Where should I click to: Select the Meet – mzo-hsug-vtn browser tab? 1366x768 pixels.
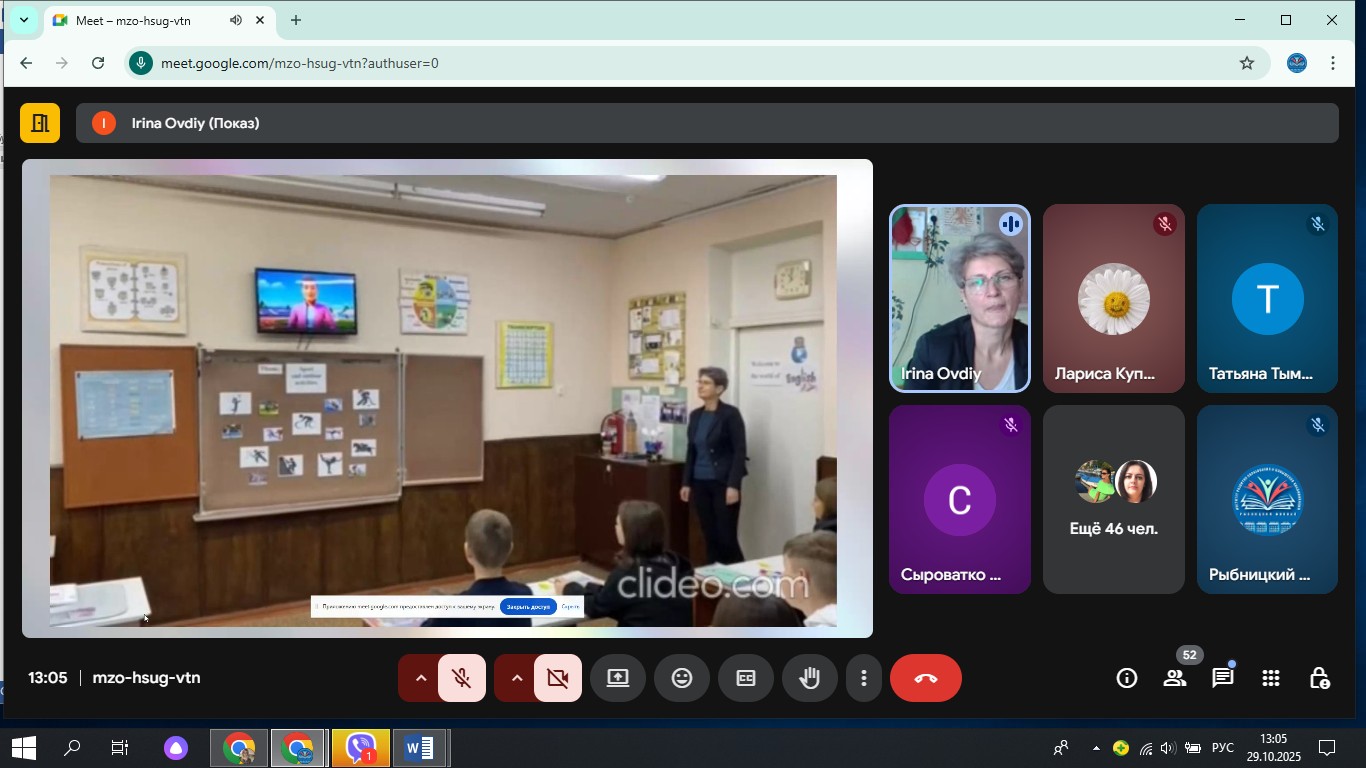point(150,20)
